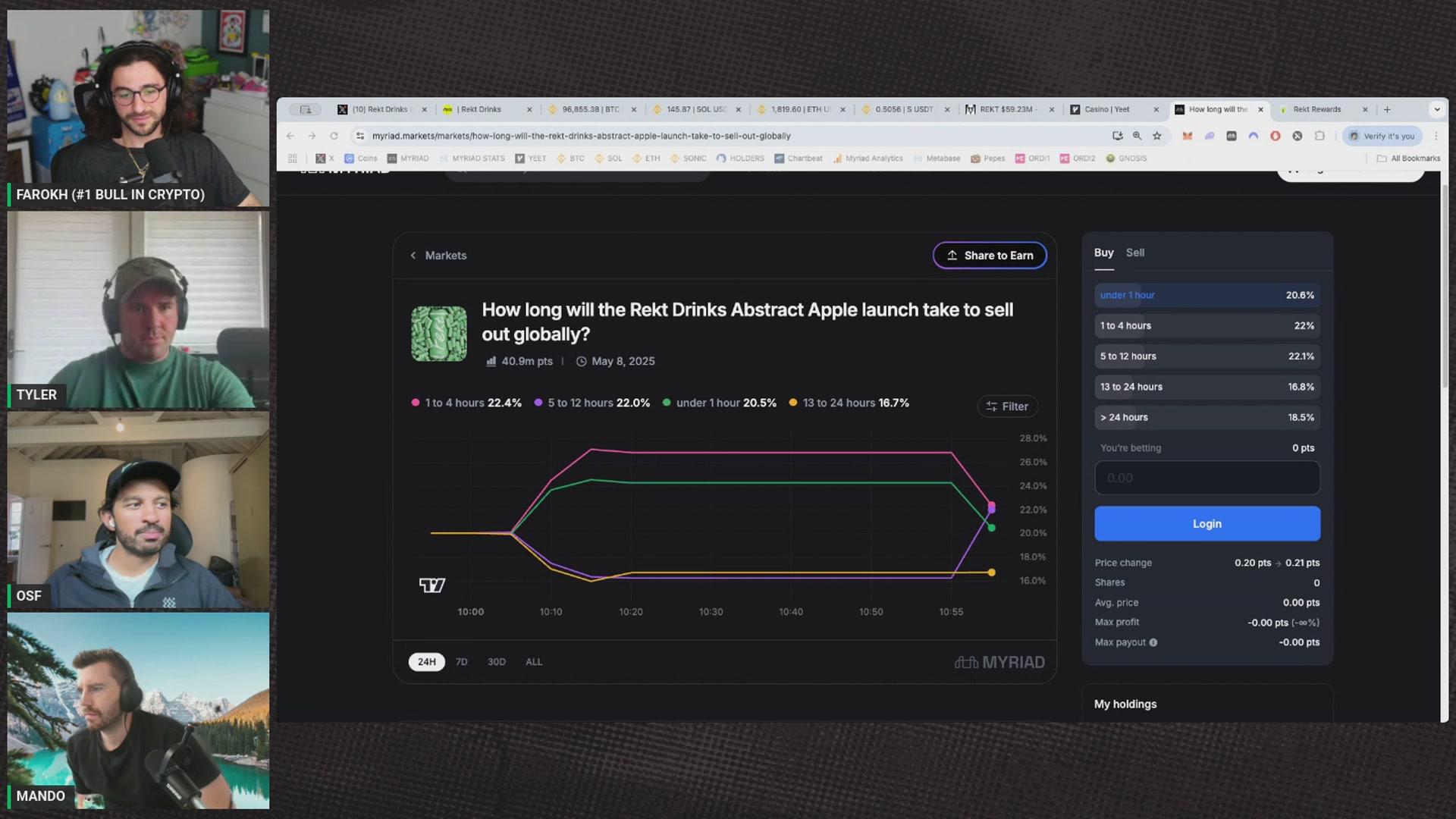Open site information icon in address bar
The width and height of the screenshot is (1456, 819).
pos(360,136)
